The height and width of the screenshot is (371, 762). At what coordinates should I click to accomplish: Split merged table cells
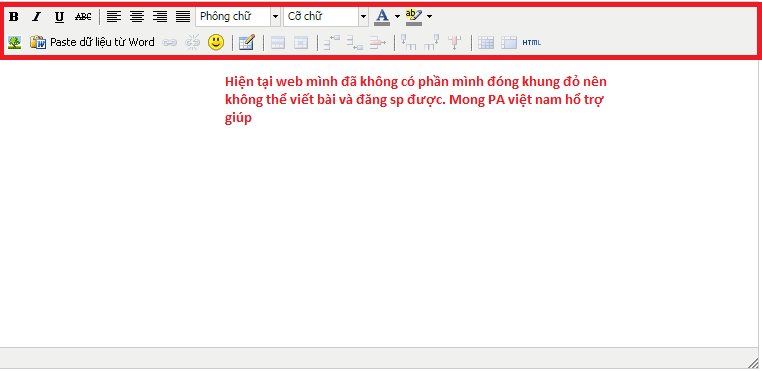pyautogui.click(x=486, y=43)
